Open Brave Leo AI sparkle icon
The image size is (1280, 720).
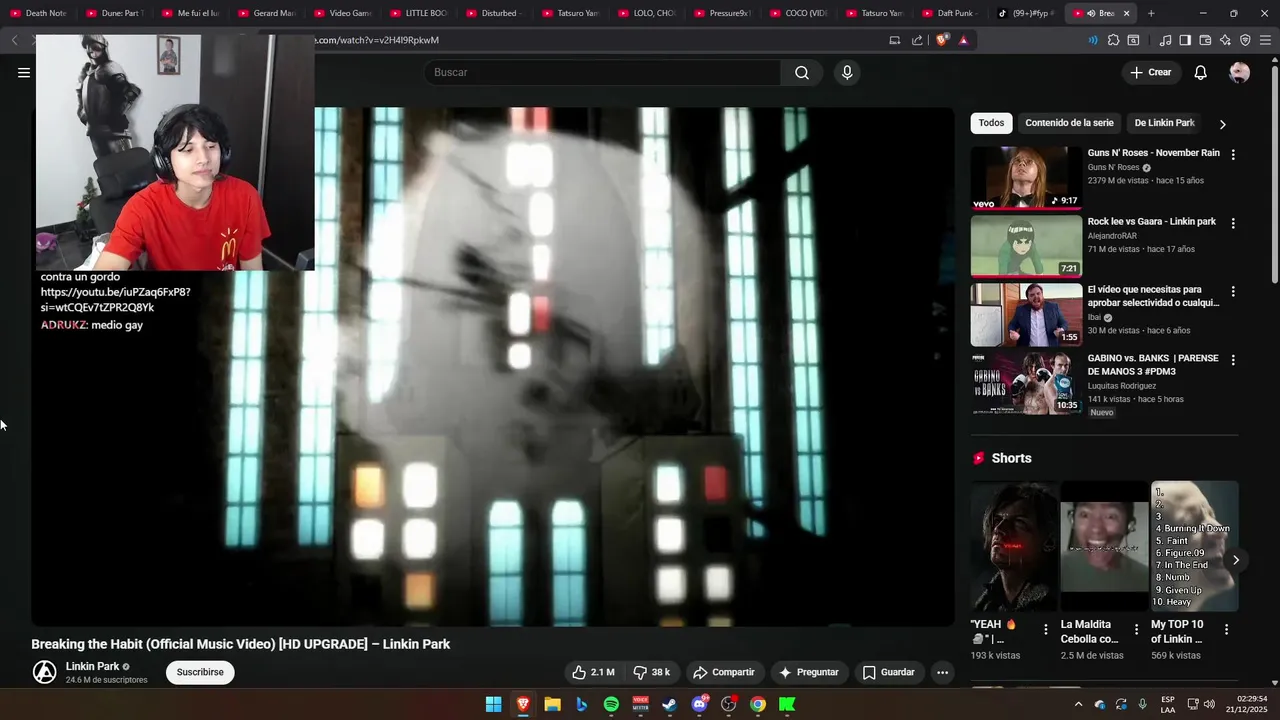click(1225, 40)
